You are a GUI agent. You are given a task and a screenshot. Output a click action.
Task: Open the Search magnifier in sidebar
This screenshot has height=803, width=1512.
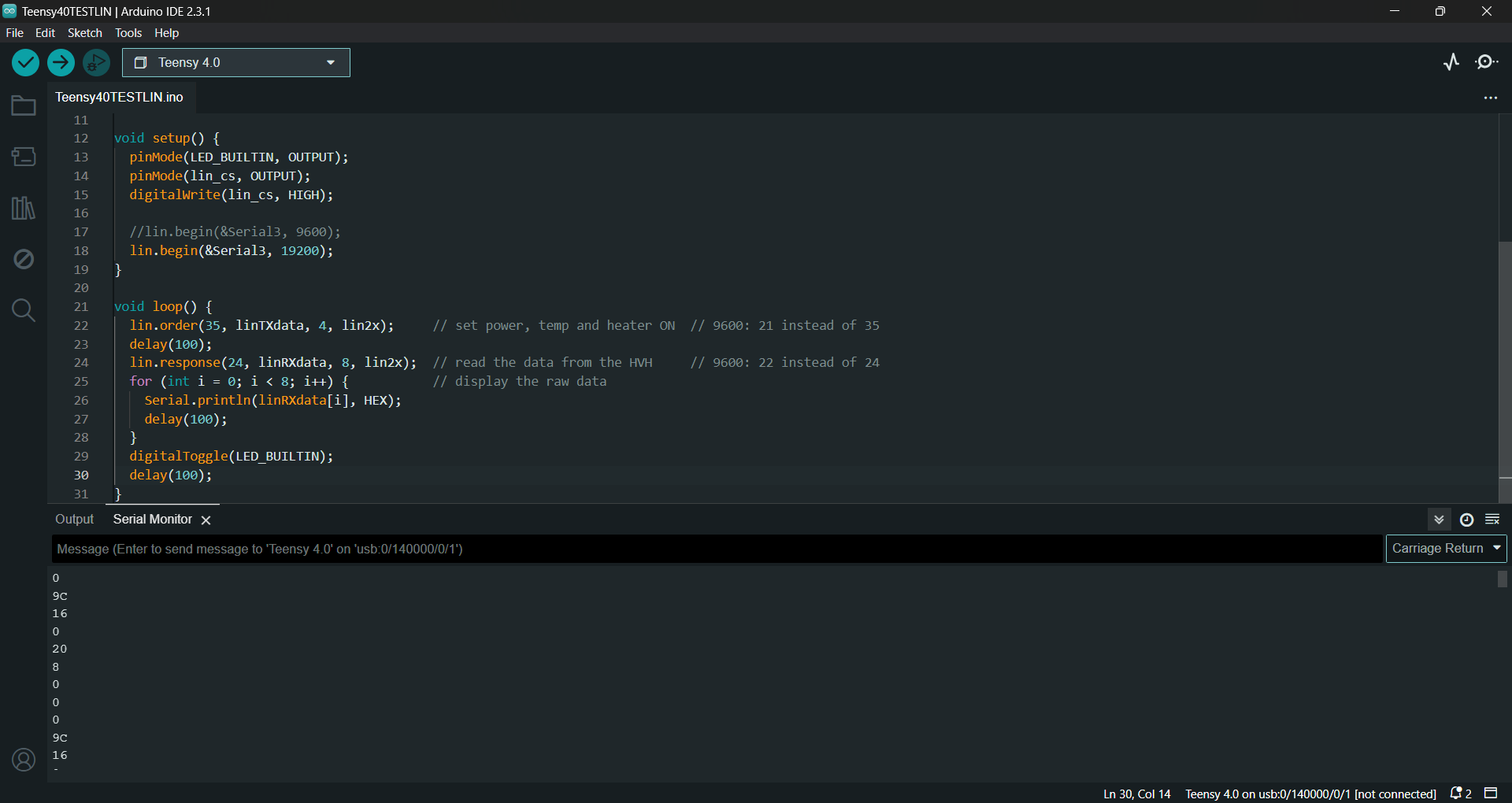pyautogui.click(x=24, y=310)
